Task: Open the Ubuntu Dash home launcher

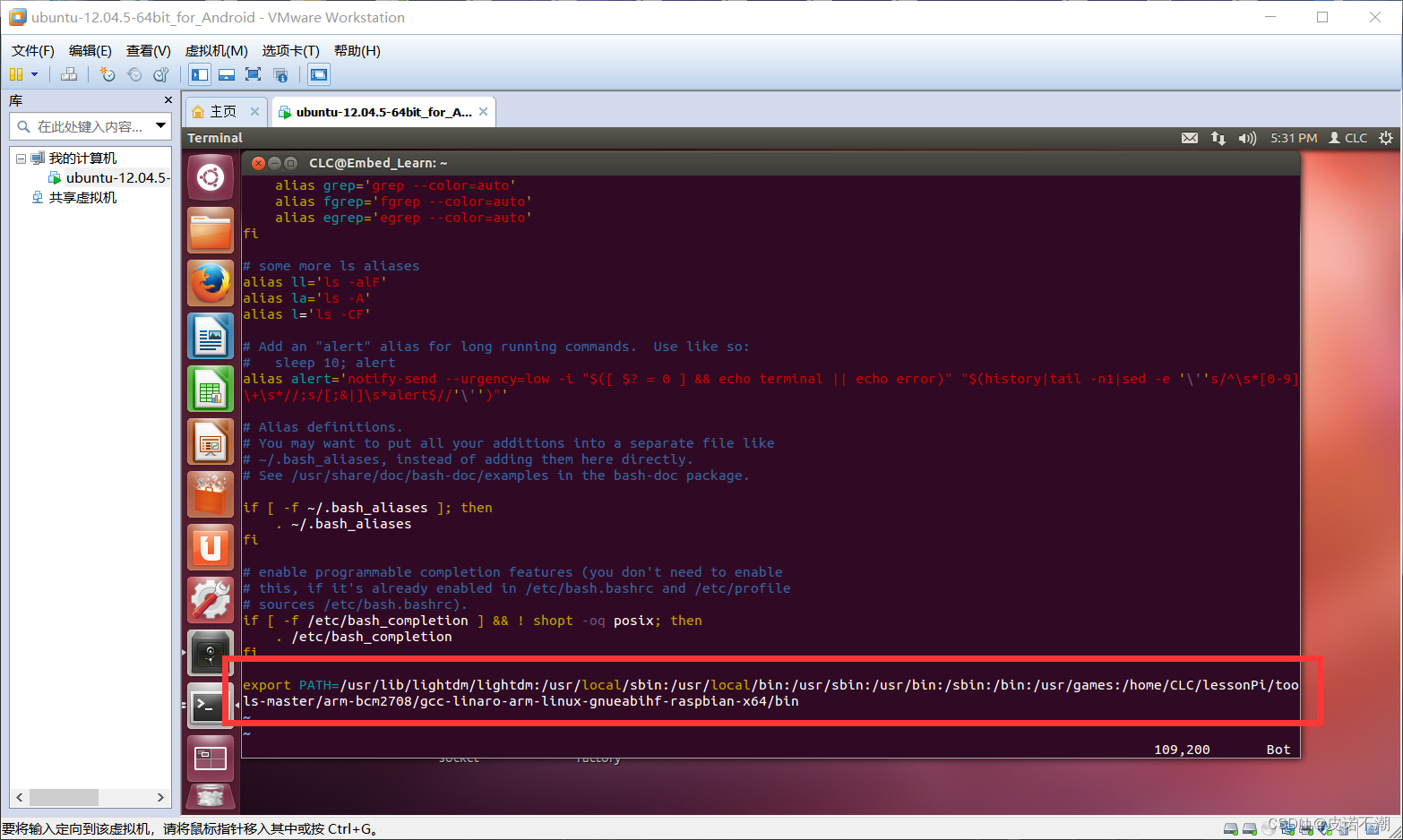Action: (x=211, y=177)
